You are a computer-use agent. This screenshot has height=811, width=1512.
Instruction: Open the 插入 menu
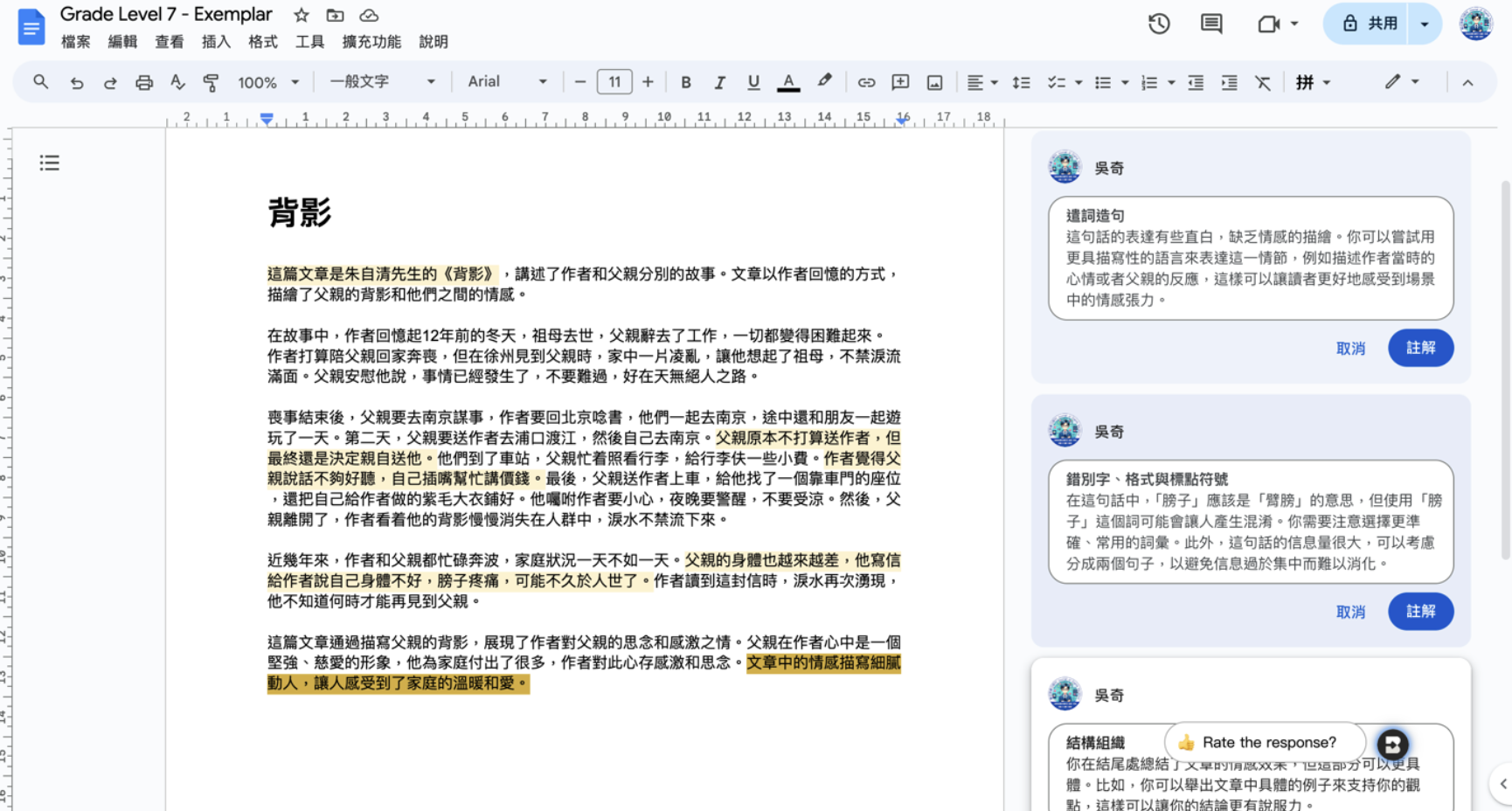tap(216, 42)
